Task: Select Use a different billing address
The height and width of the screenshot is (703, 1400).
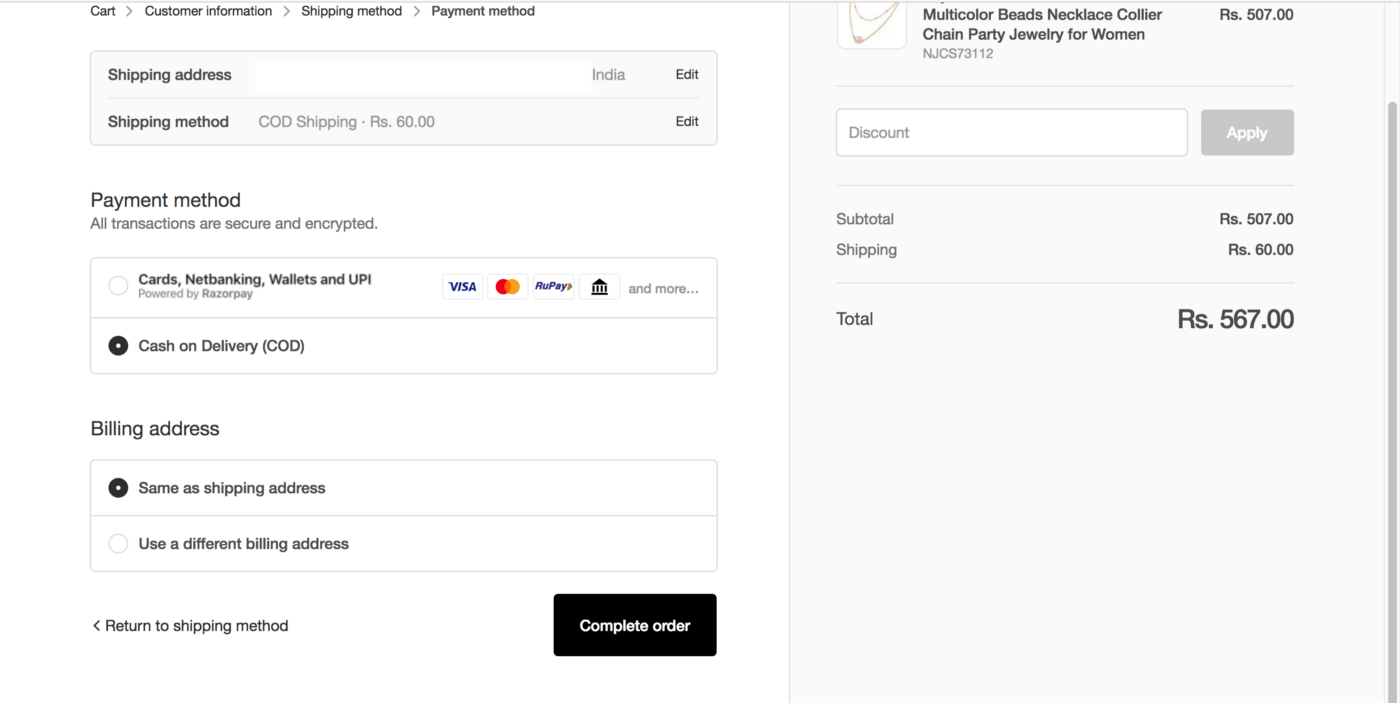Action: 118,544
